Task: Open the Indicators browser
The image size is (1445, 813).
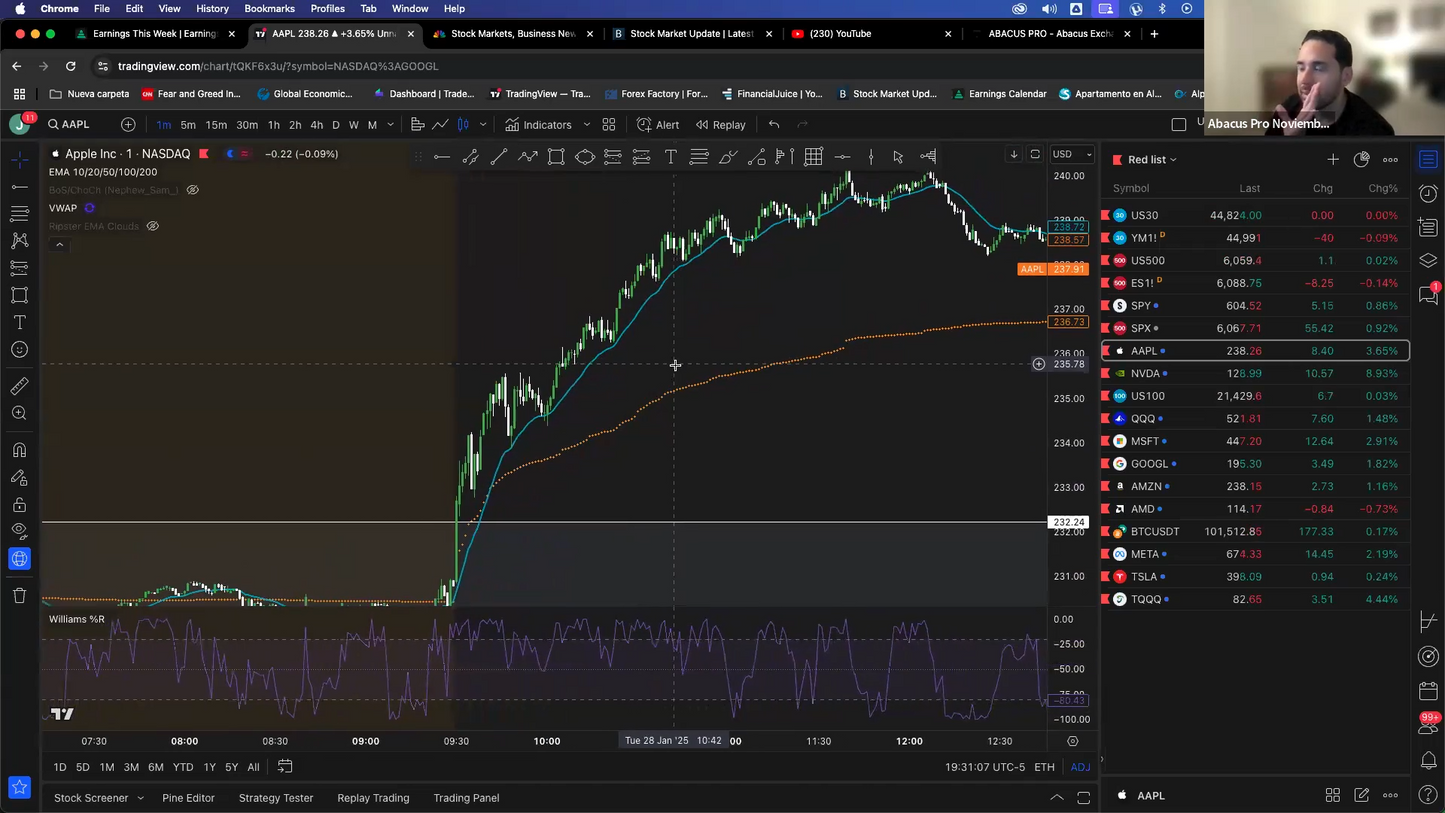Action: pyautogui.click(x=547, y=124)
